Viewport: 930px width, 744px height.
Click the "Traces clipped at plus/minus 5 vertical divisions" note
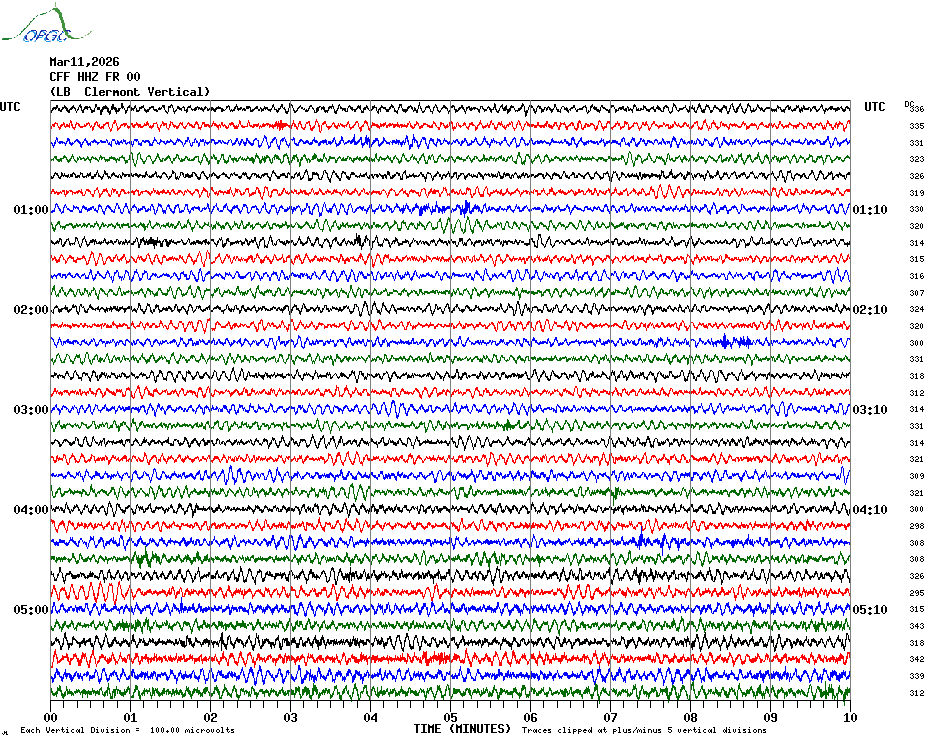644,730
